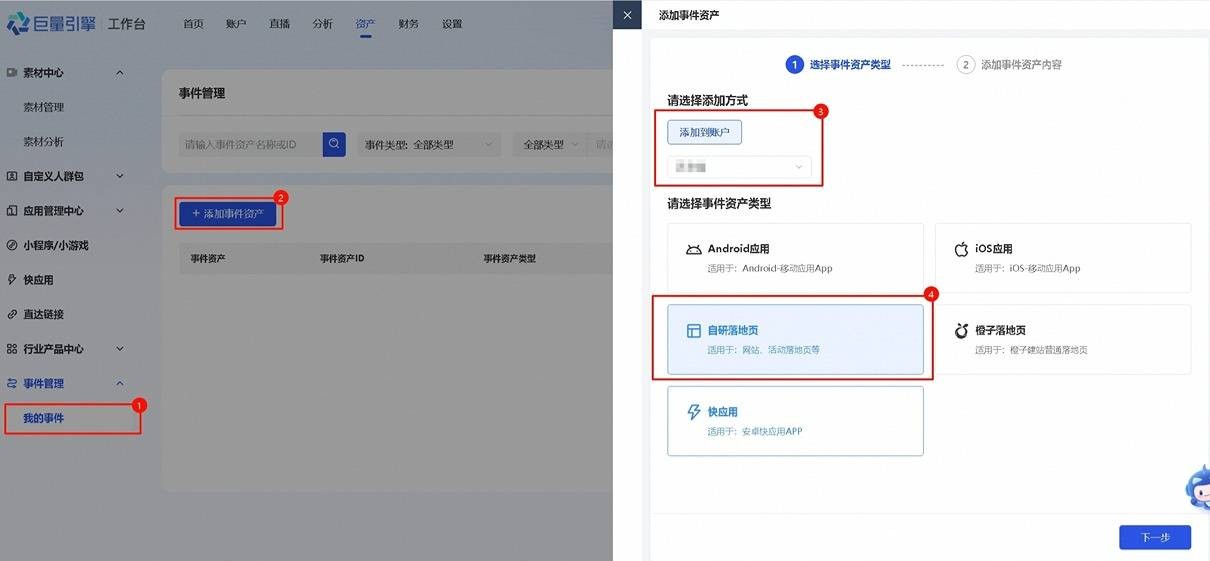Image resolution: width=1210 pixels, height=561 pixels.
Task: Click the 橙子落地页 orange icon
Action: (x=961, y=331)
